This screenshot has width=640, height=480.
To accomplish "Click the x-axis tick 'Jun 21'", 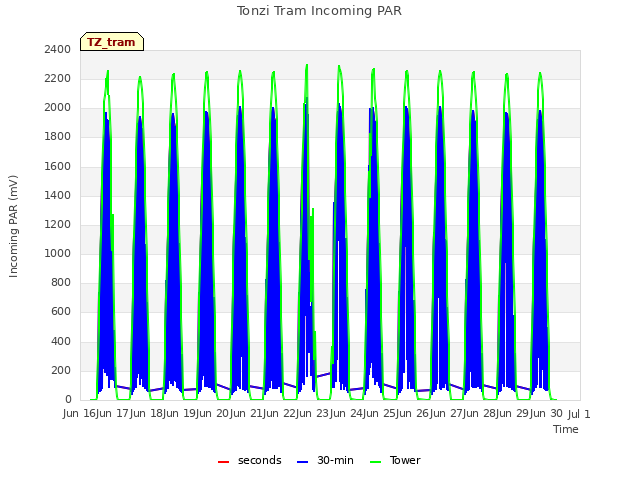I will (247, 413).
